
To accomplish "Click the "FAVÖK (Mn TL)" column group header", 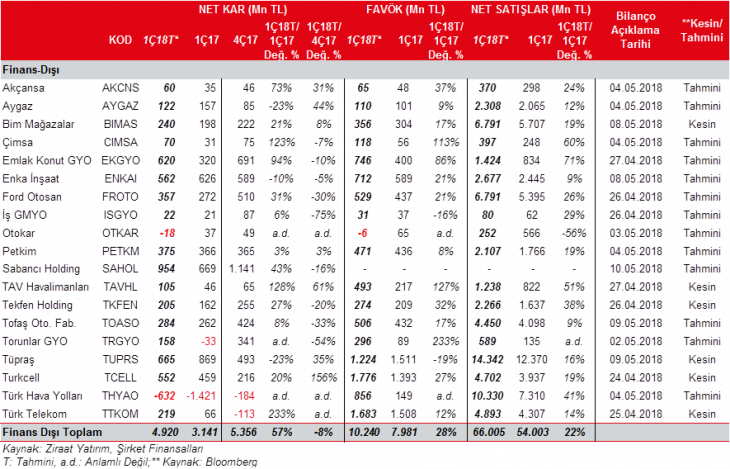I will 405,9.
